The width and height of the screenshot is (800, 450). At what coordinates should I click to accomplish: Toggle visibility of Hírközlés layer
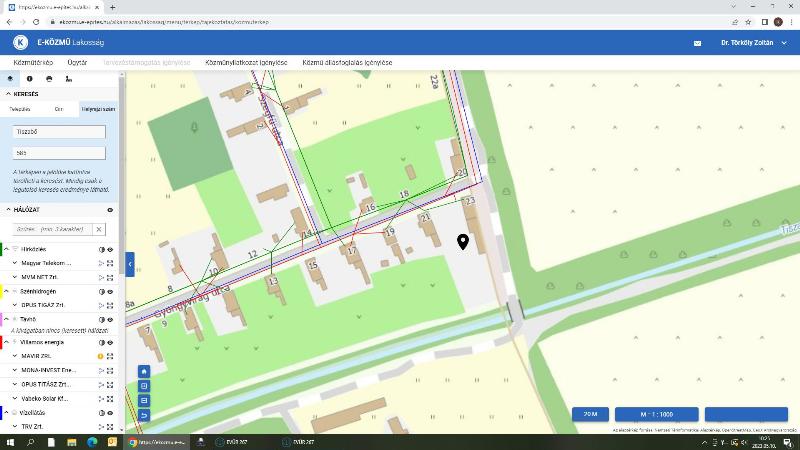(x=110, y=249)
